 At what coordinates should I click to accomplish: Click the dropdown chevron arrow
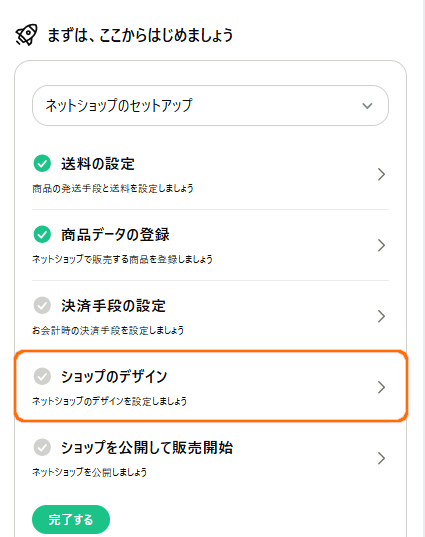367,106
